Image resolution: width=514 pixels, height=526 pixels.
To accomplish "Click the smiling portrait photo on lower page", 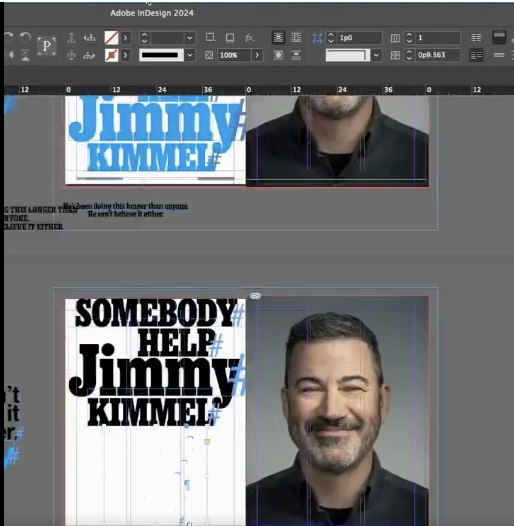I will (x=337, y=411).
